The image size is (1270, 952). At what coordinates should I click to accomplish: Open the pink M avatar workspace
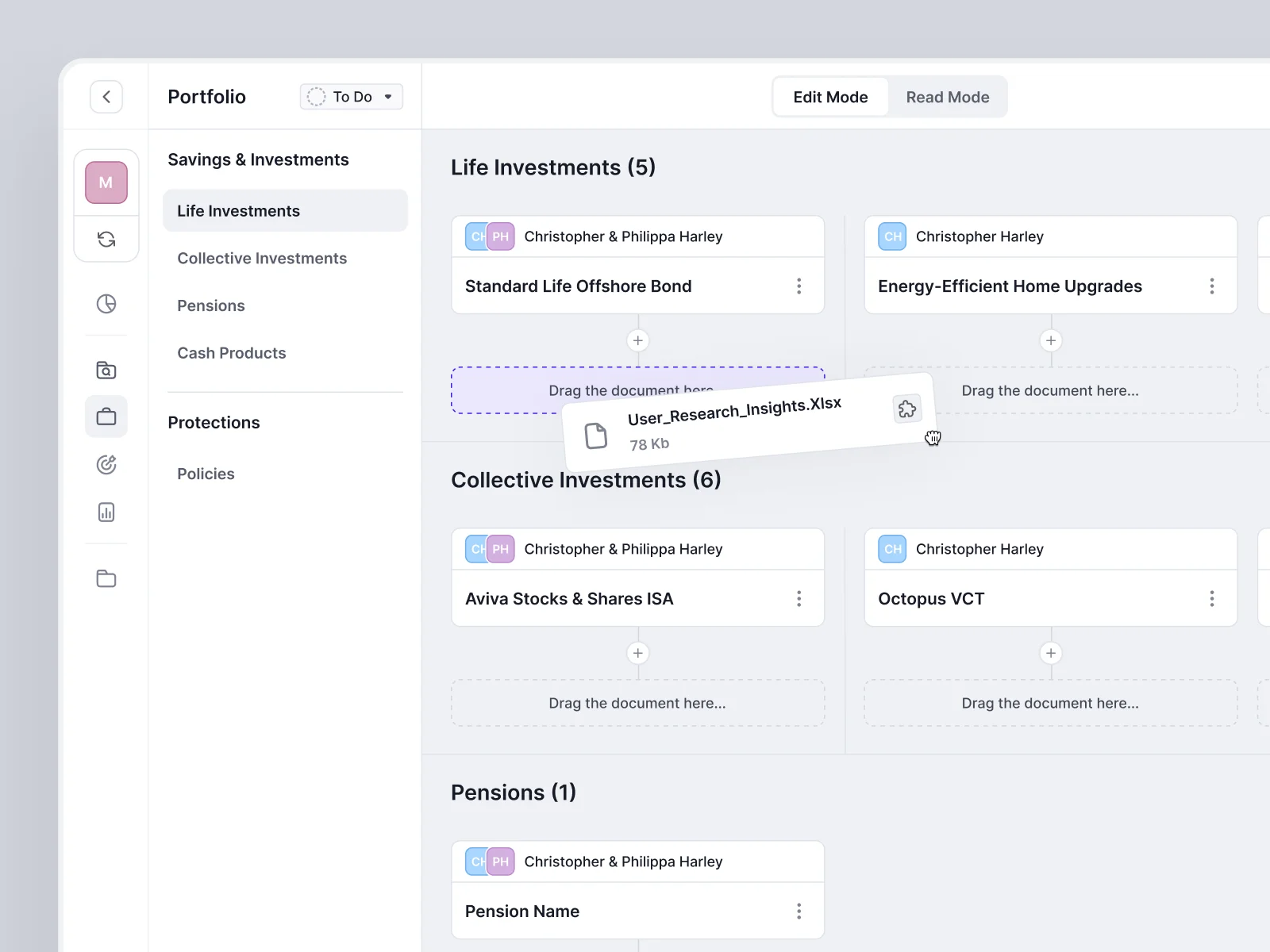(106, 182)
